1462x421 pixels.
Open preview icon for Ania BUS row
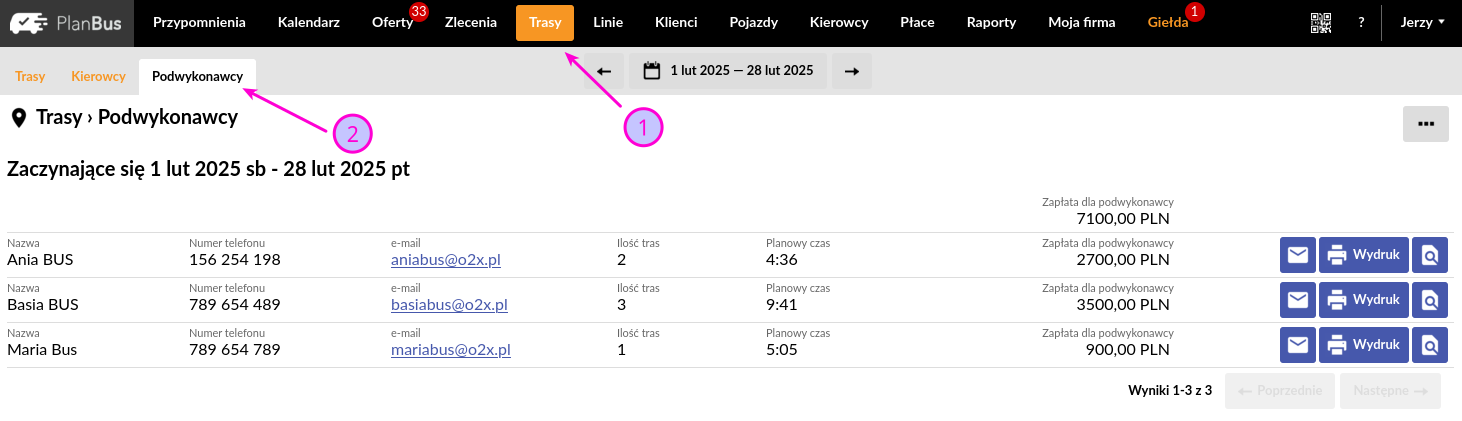pos(1430,255)
